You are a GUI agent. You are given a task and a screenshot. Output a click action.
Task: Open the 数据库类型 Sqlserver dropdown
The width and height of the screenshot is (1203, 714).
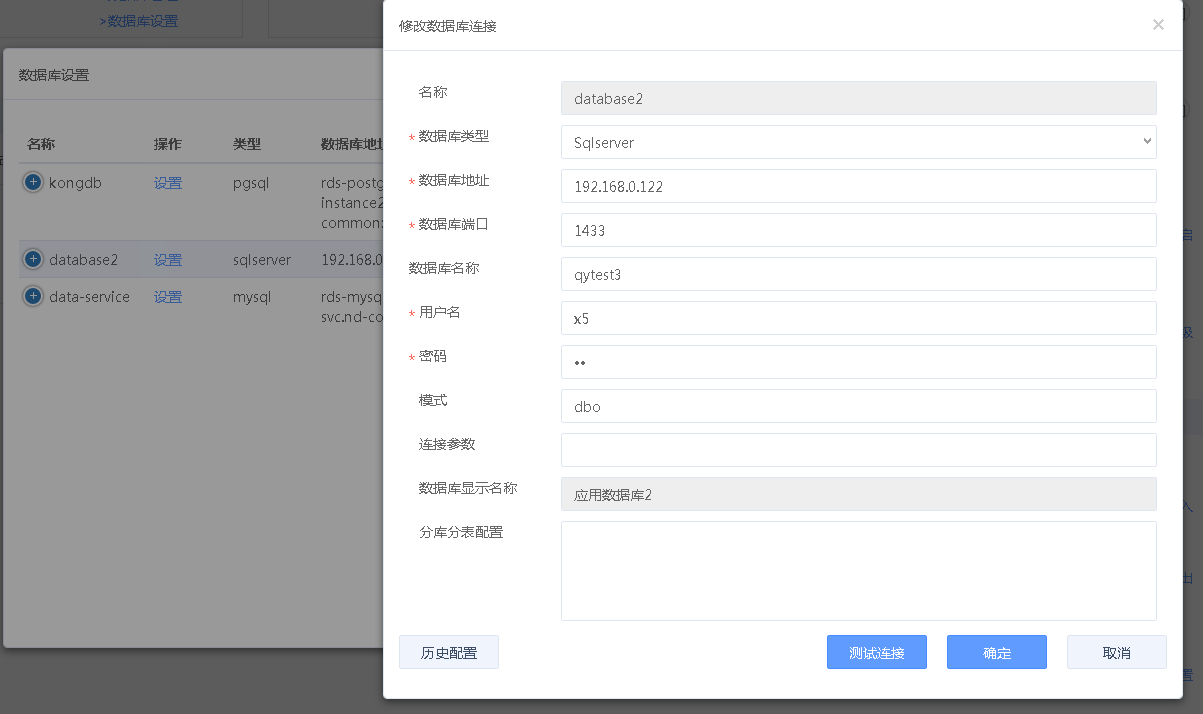pos(858,142)
